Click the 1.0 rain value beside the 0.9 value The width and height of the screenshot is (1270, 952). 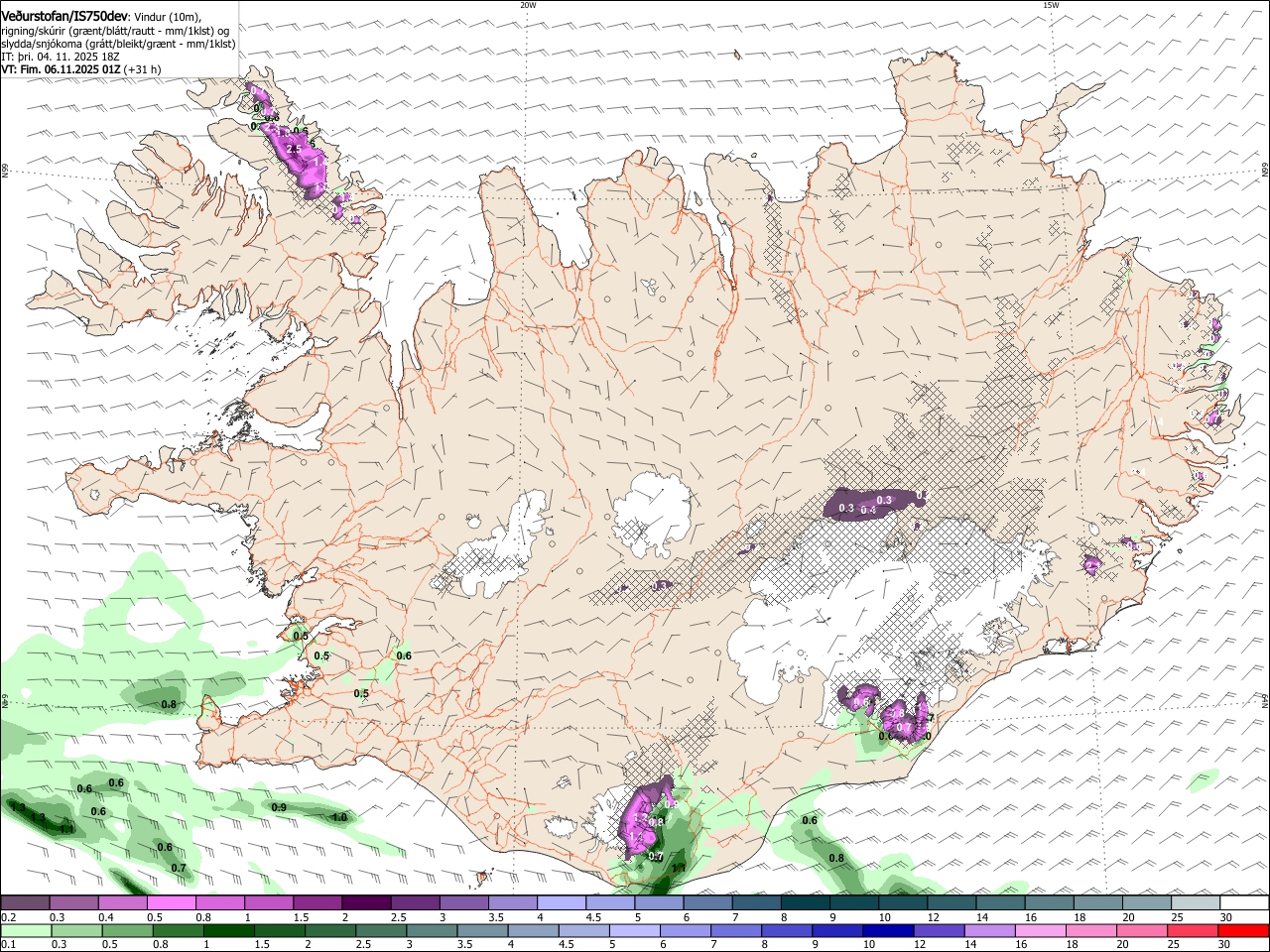pos(339,817)
